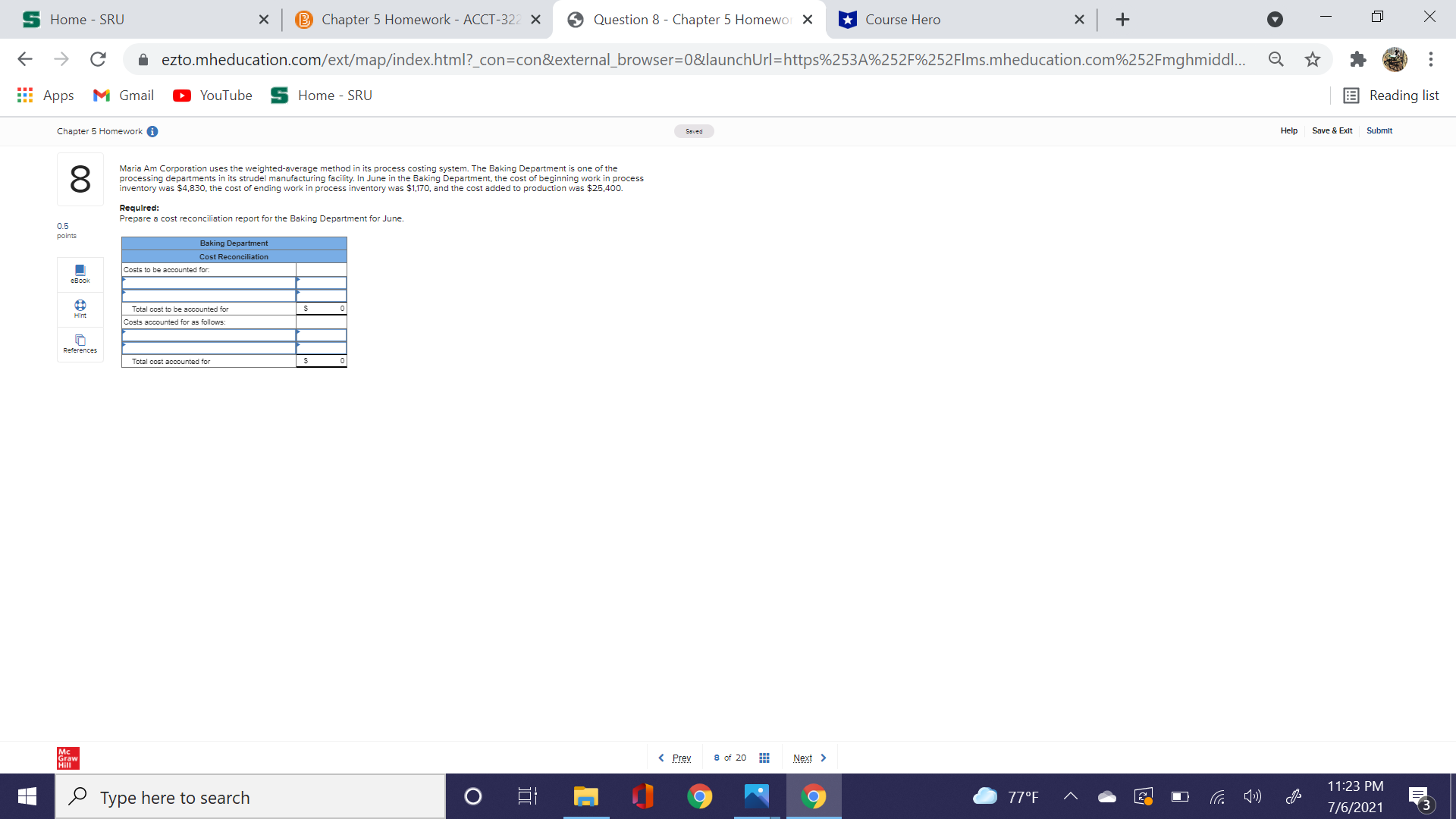Open the search magnifier in the address bar

point(1276,59)
